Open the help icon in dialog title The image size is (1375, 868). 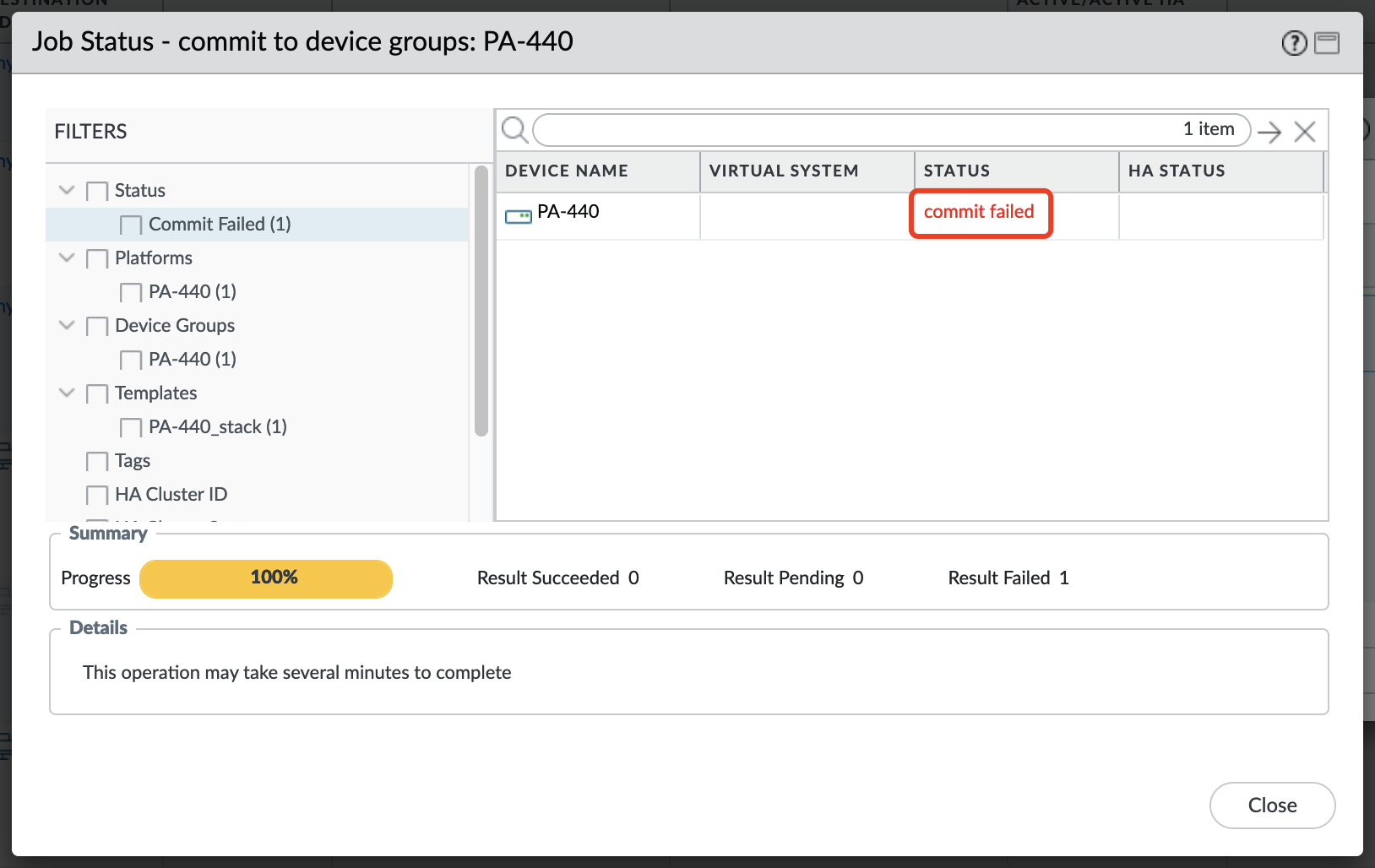pyautogui.click(x=1294, y=43)
